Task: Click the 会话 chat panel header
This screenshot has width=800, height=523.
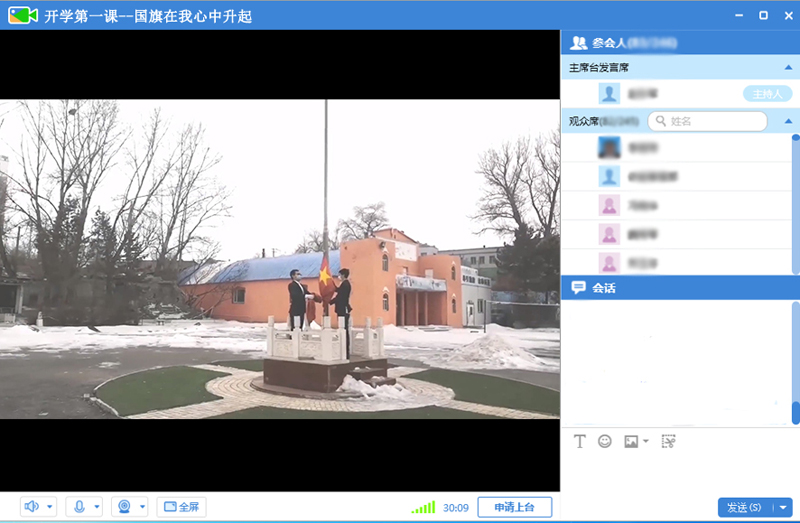Action: pos(603,288)
